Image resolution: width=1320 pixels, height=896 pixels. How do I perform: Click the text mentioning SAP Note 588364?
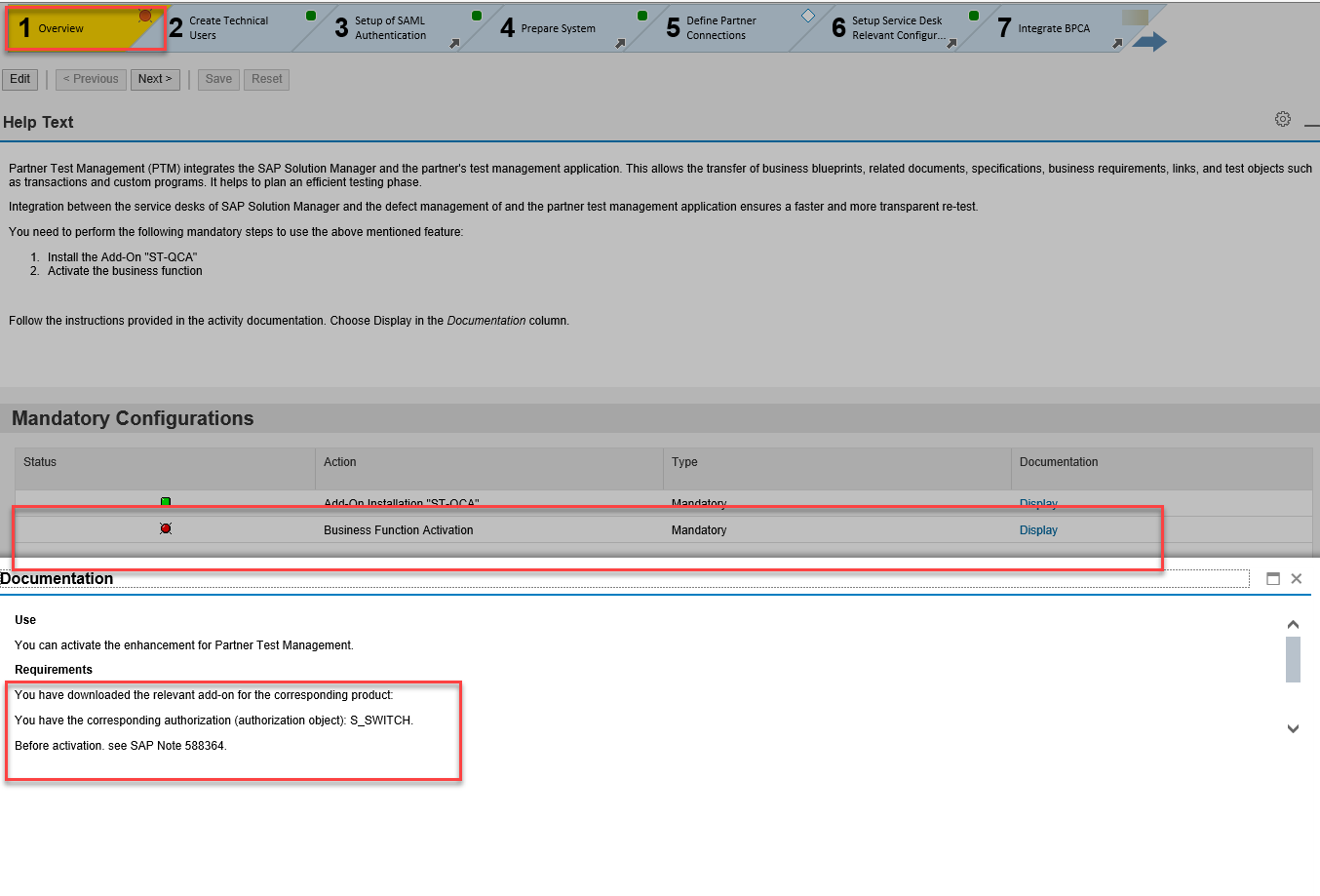point(121,746)
